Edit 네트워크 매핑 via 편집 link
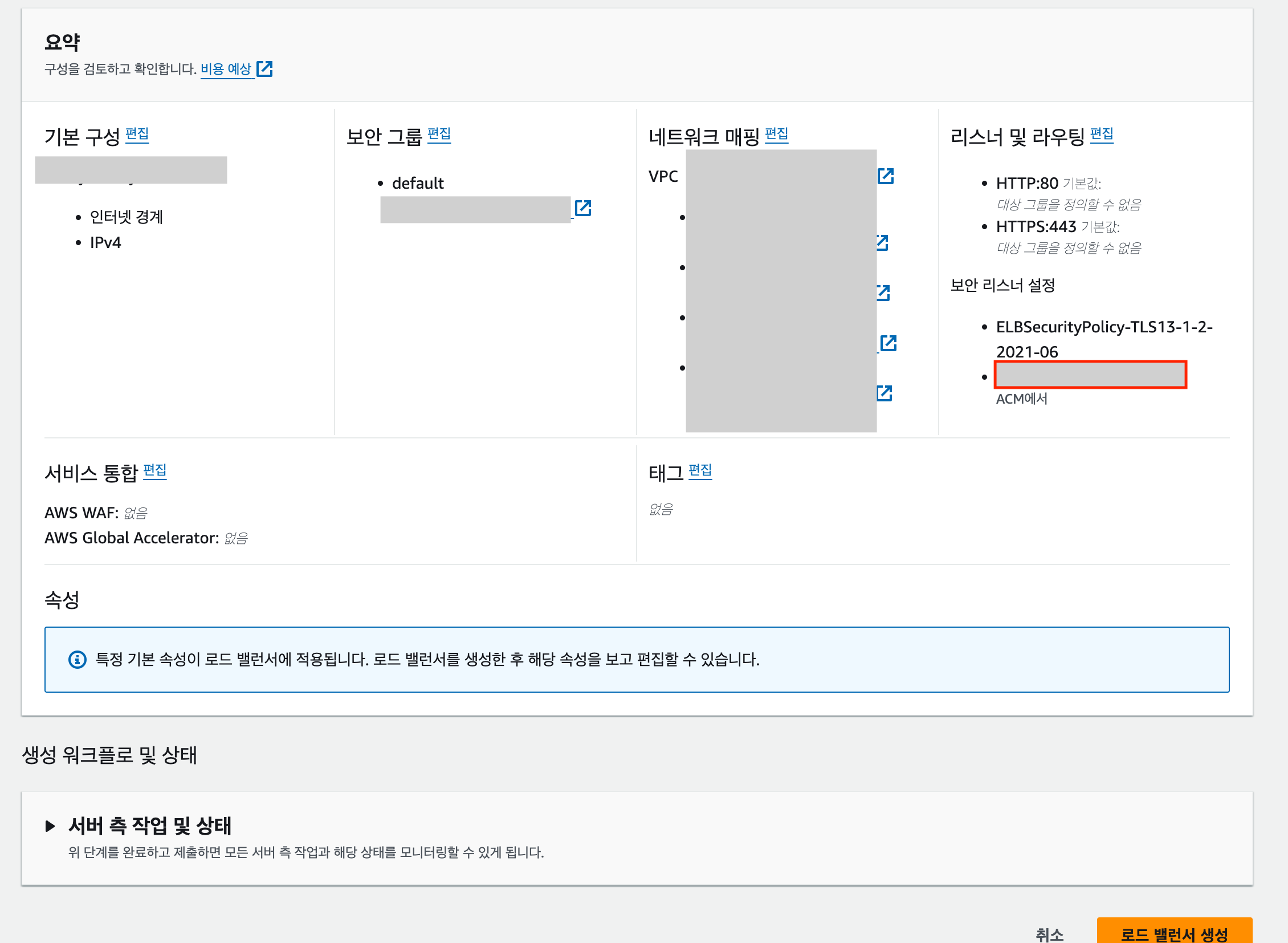Viewport: 1288px width, 943px height. click(x=776, y=135)
